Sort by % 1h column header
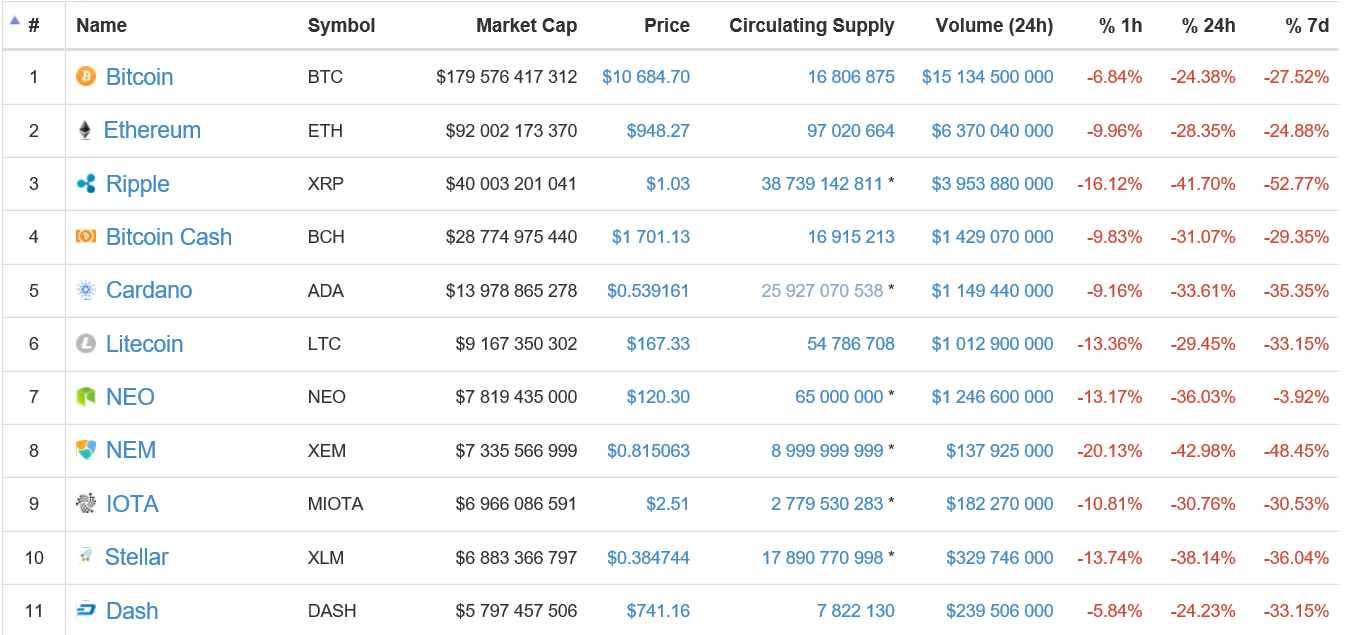Viewport: 1353px width, 635px height. click(1120, 26)
